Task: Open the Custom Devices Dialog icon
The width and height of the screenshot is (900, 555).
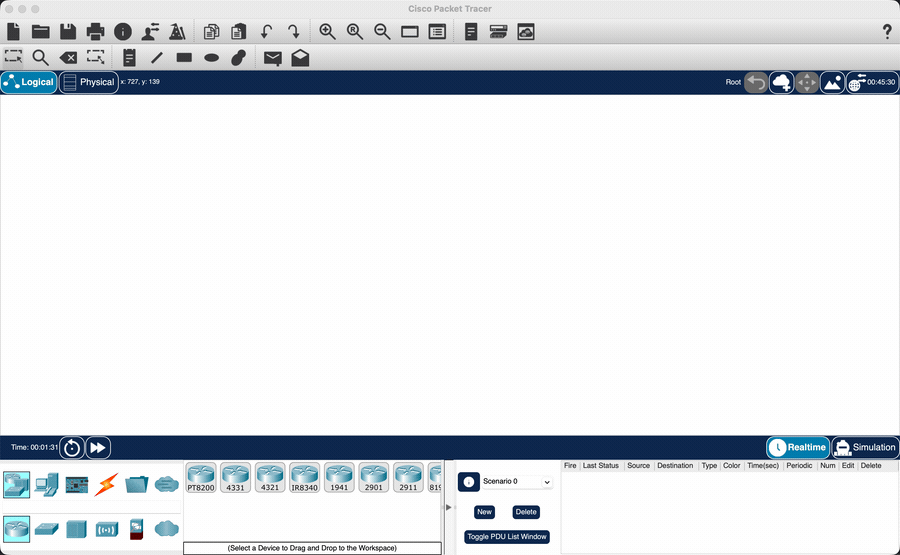Action: tap(498, 32)
